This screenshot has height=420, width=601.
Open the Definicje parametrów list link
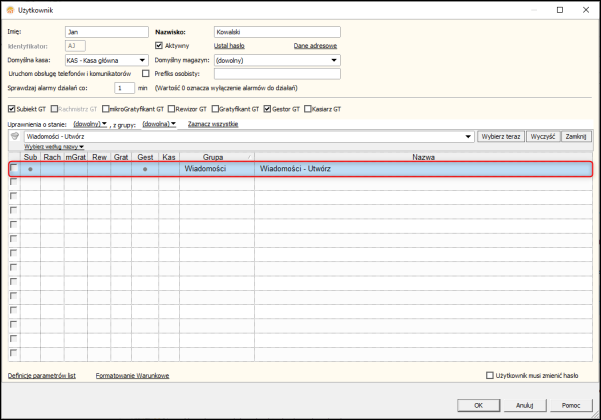42,376
